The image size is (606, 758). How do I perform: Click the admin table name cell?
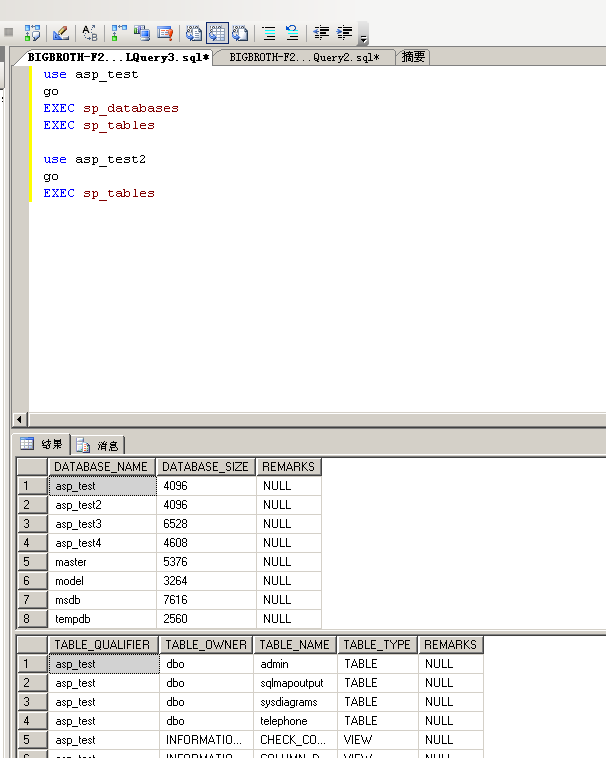pos(295,664)
